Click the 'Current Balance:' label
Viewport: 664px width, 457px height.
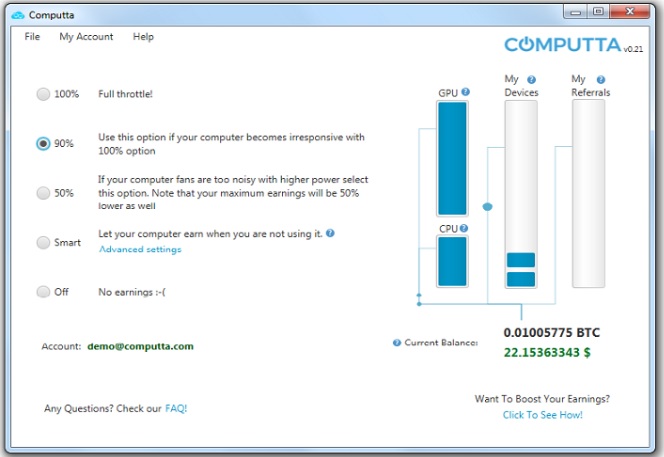click(441, 343)
